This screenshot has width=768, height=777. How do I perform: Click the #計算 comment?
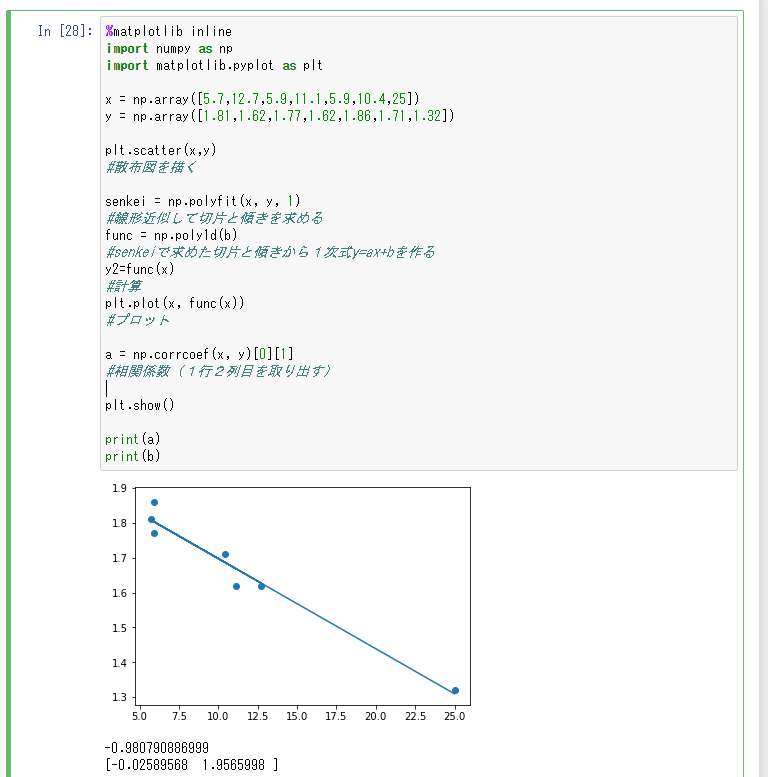click(124, 286)
